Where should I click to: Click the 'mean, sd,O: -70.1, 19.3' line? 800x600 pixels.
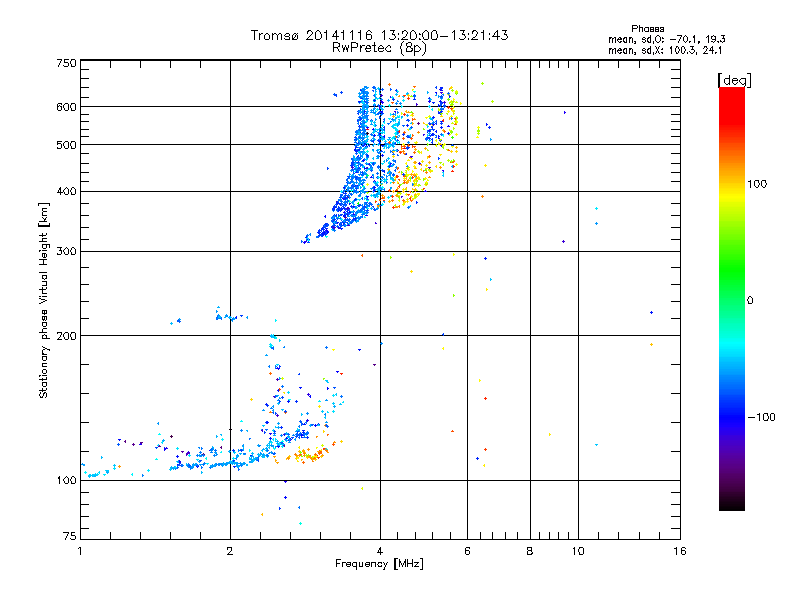667,39
